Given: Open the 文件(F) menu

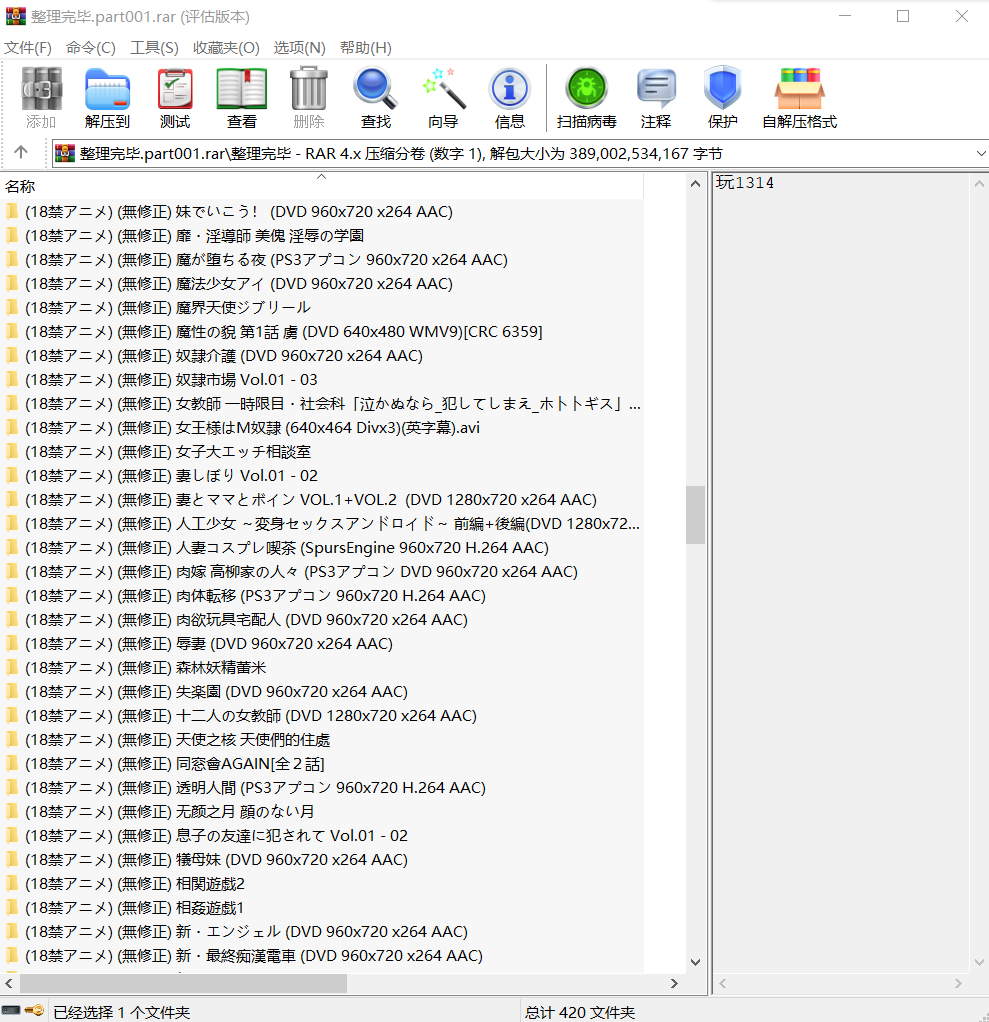Looking at the screenshot, I should (28, 48).
